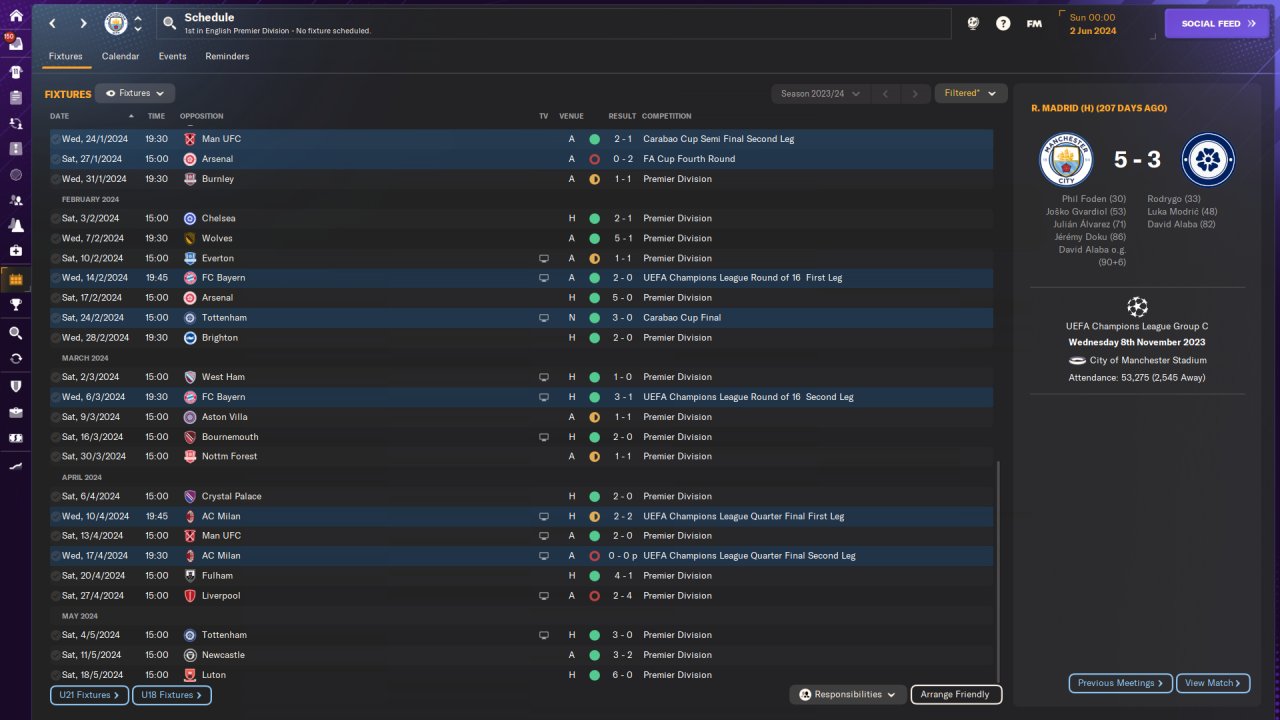Toggle the reminder tick for Wed, 14/2/2024
The image size is (1280, 720).
click(x=56, y=278)
